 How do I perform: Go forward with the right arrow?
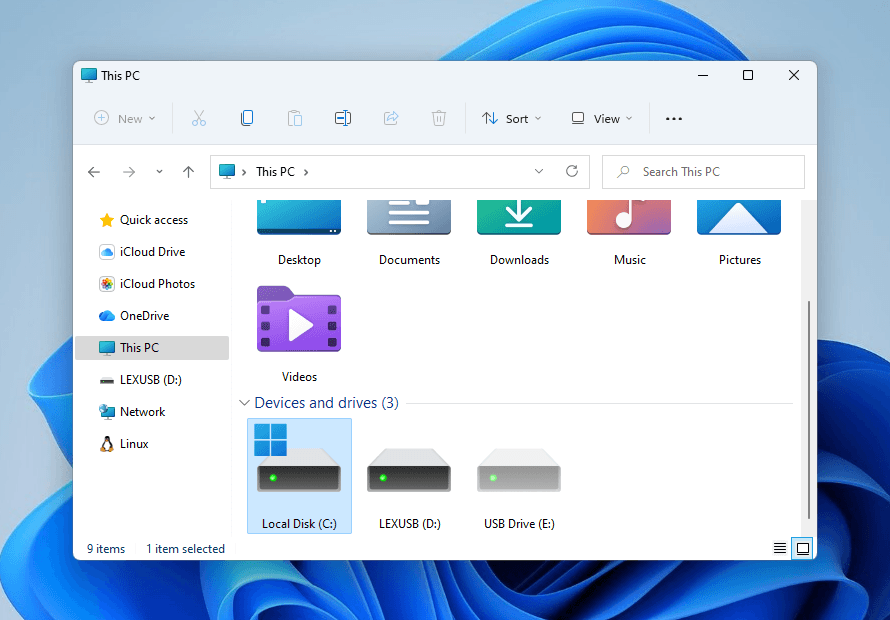coord(129,172)
